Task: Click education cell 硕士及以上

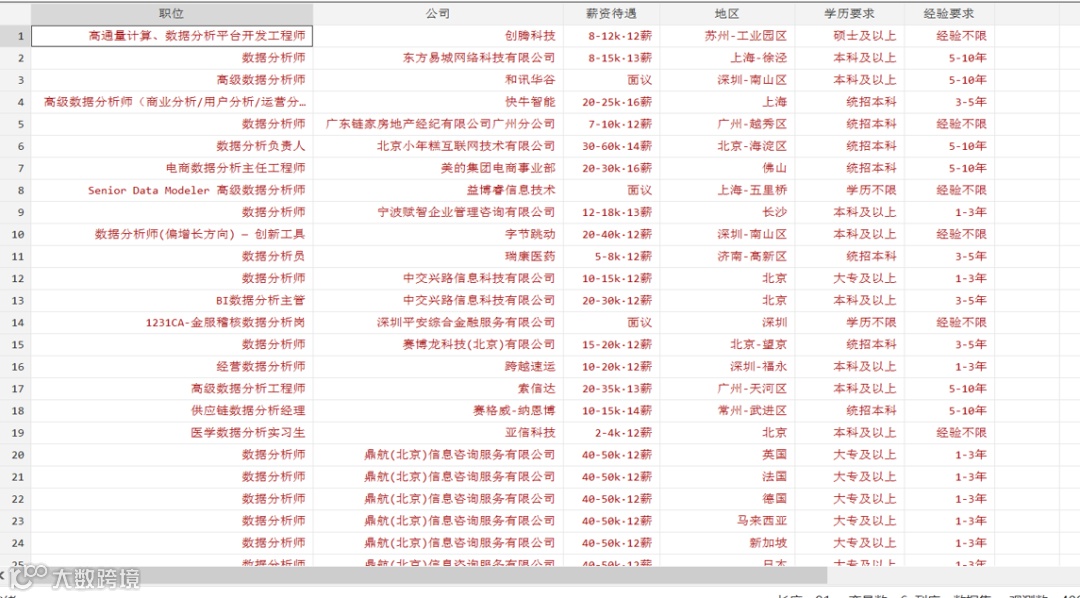Action: [850, 36]
